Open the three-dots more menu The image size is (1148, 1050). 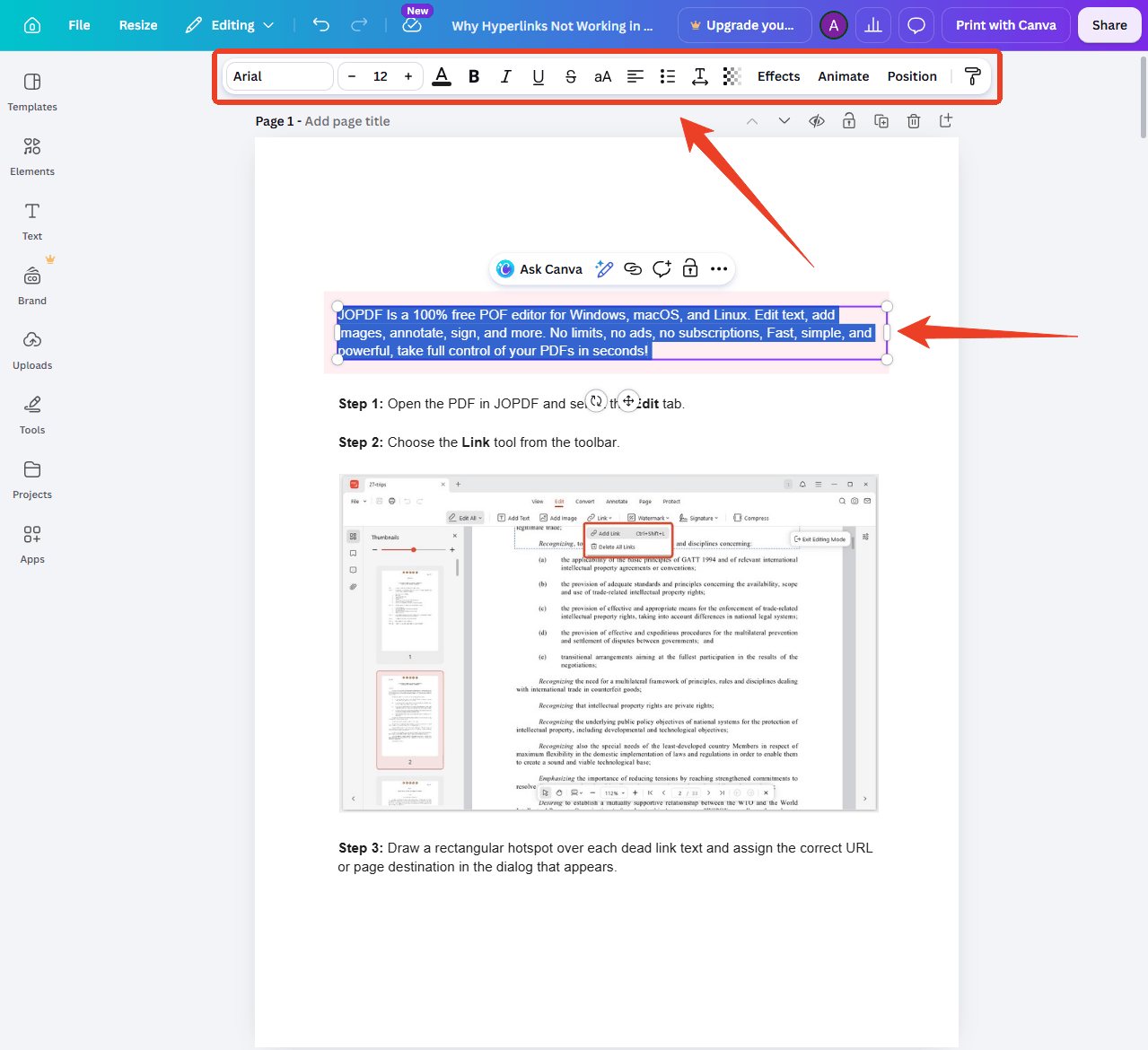[719, 269]
